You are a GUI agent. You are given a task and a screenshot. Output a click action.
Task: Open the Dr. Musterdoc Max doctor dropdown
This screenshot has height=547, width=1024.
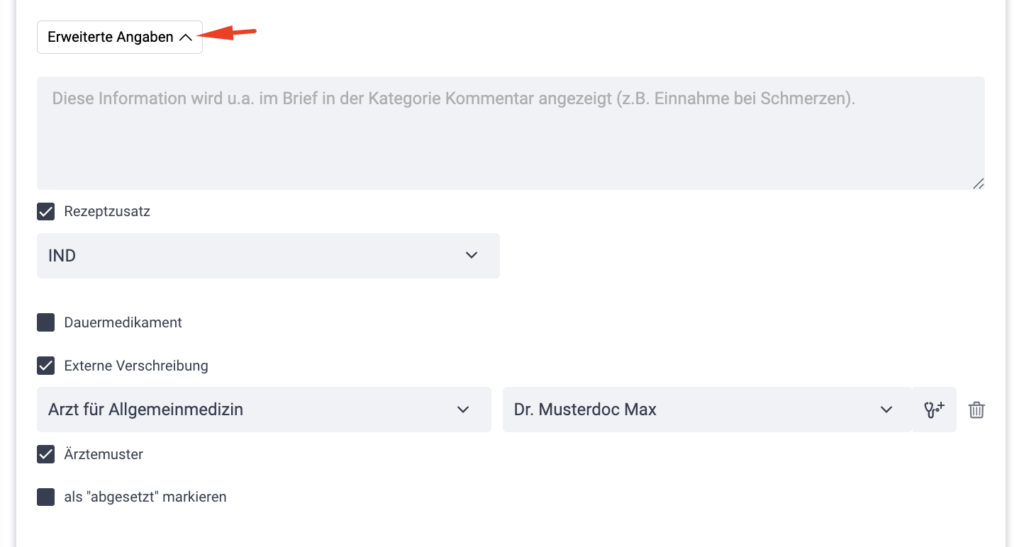coord(707,410)
